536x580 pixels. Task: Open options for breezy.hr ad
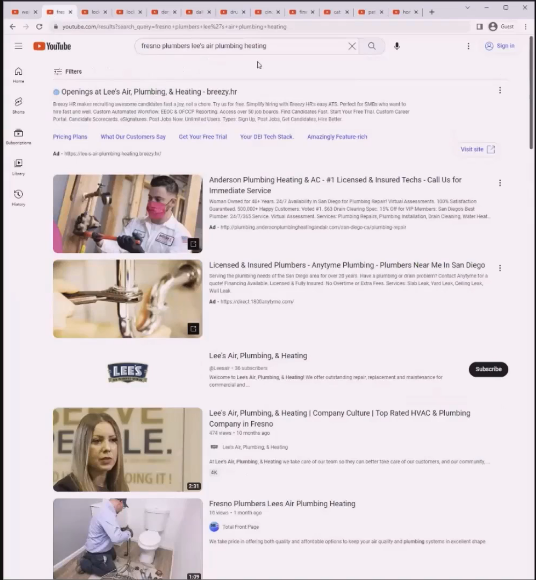(x=500, y=90)
